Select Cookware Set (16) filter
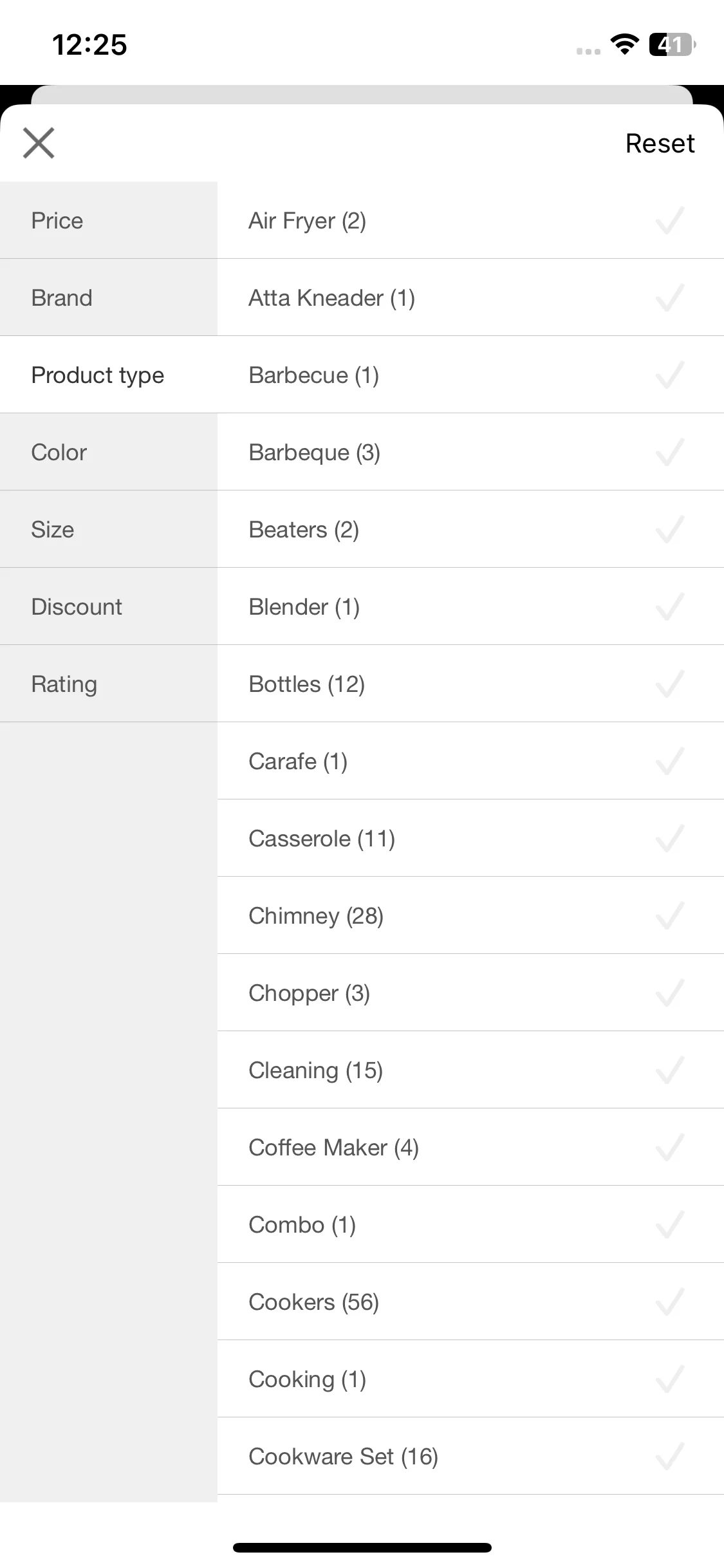724x1568 pixels. point(470,1456)
